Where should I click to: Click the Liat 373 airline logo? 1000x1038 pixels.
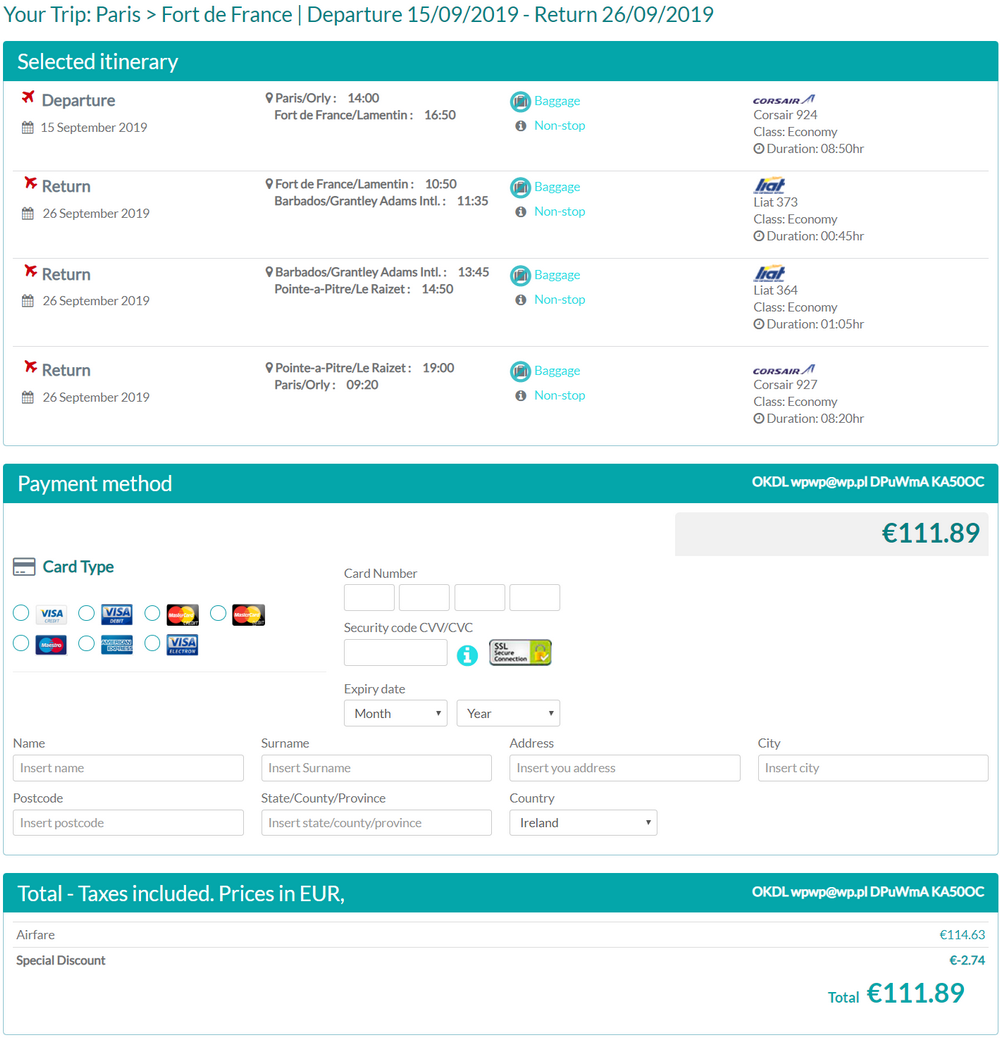pyautogui.click(x=769, y=185)
